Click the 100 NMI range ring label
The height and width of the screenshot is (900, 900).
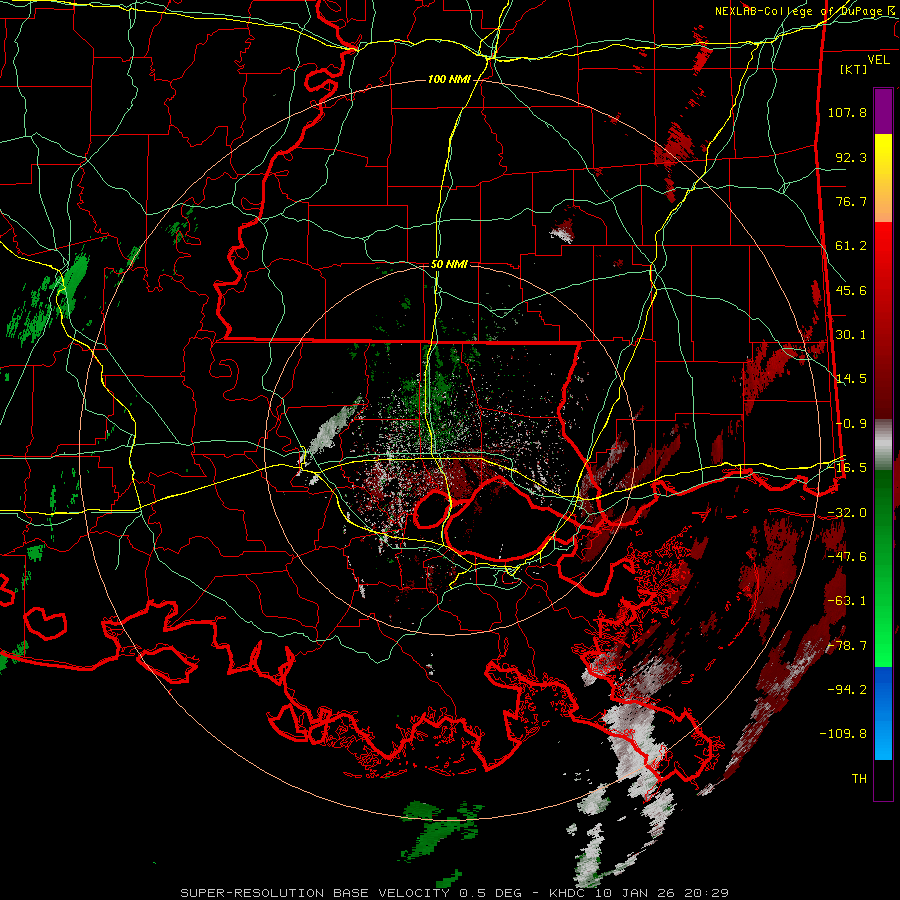click(x=449, y=79)
